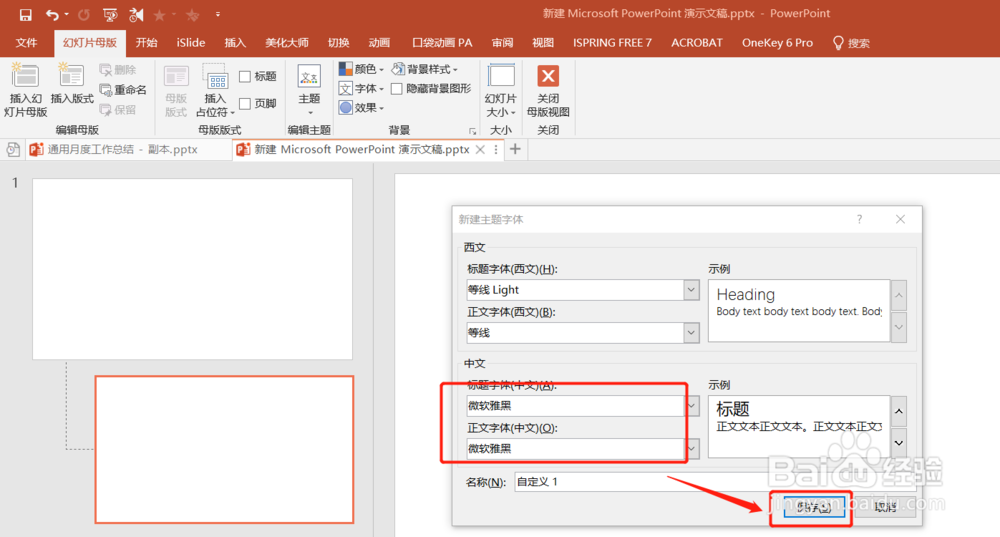
Task: Open Latin body font dropdown
Action: point(691,333)
